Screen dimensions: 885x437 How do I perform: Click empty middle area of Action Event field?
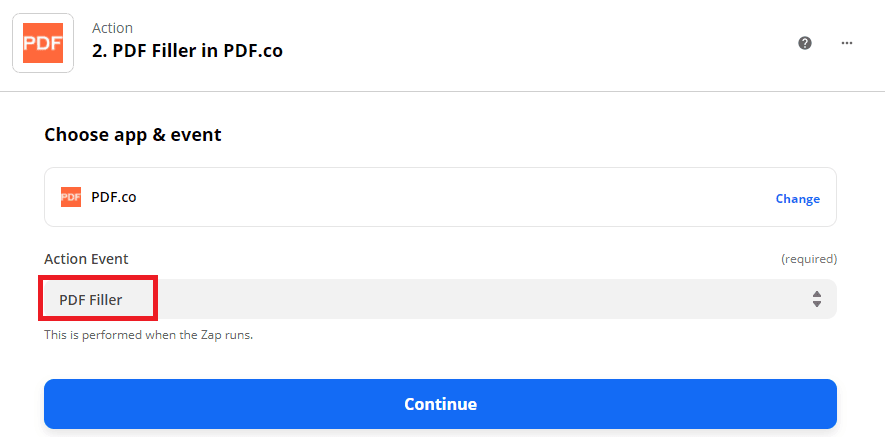pos(480,299)
